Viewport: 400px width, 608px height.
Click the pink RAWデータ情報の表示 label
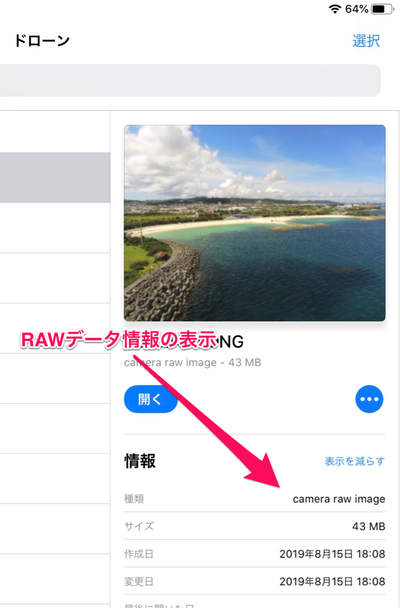[119, 340]
